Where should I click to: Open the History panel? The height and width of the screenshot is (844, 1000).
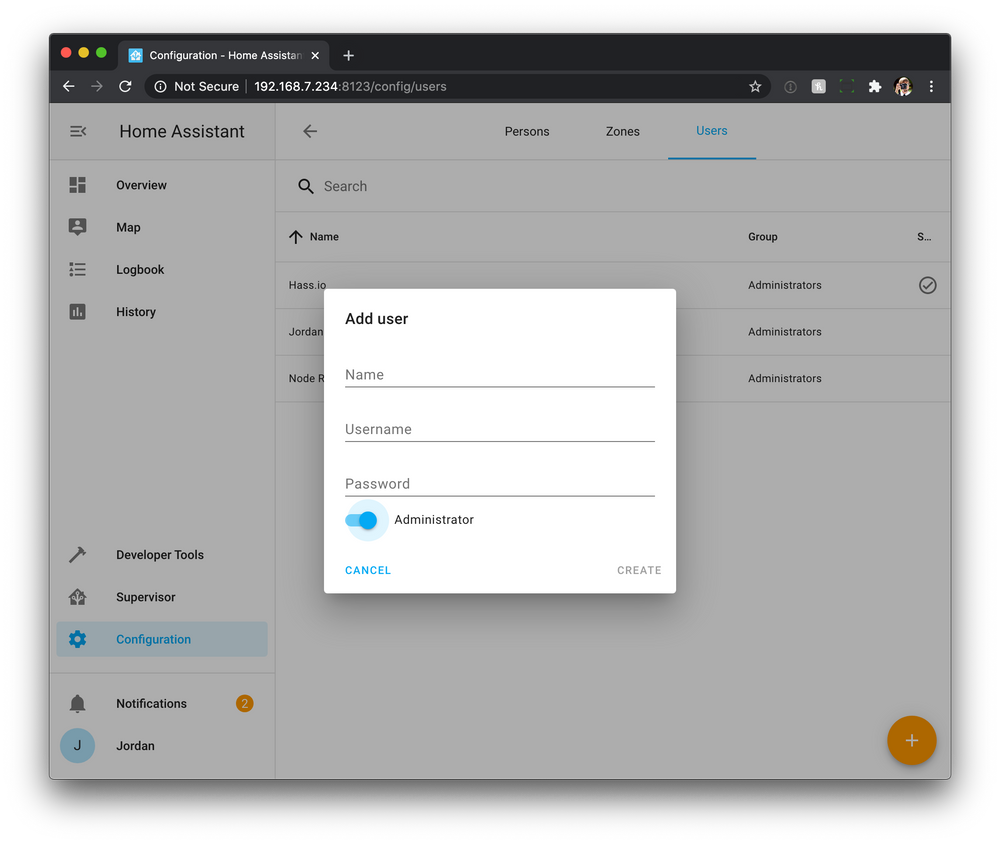click(135, 311)
